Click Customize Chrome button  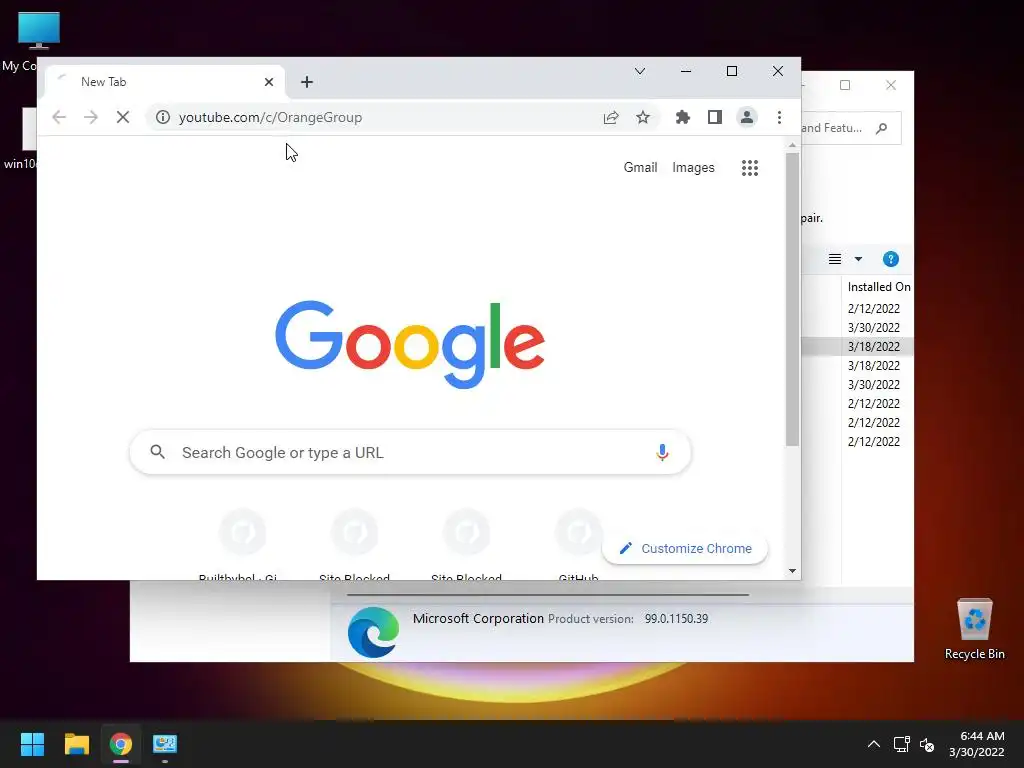coord(684,549)
